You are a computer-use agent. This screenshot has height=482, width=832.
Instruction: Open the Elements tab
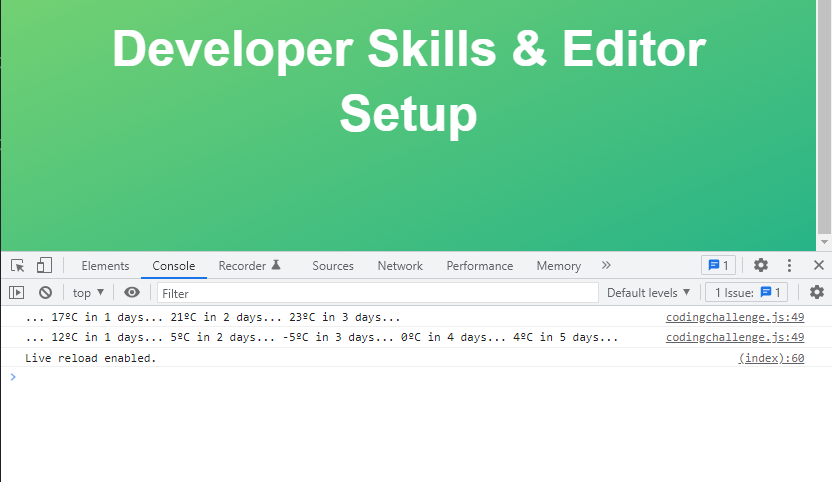coord(105,266)
